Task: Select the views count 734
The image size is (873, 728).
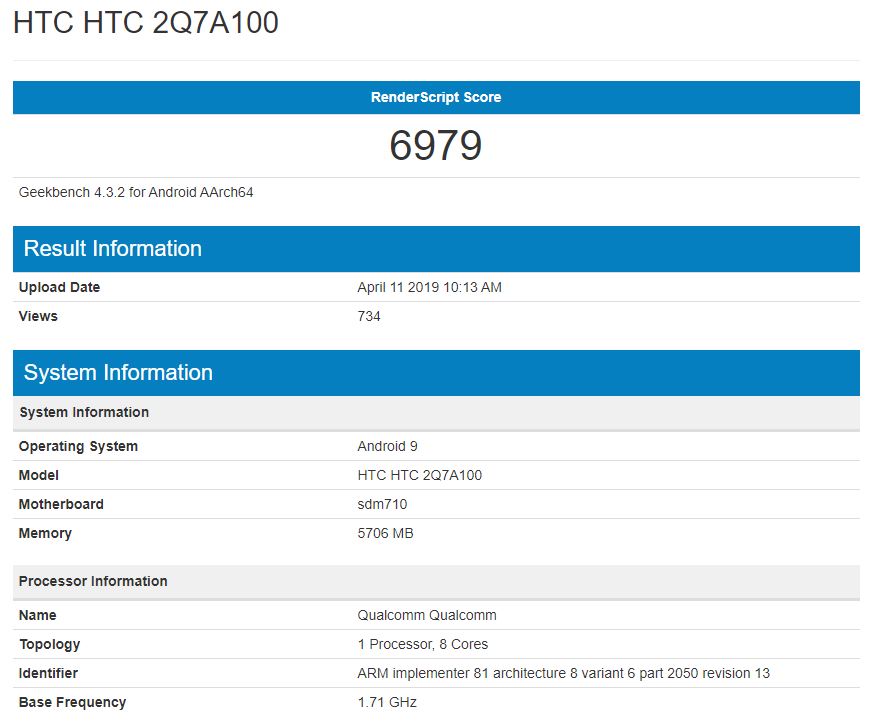Action: (369, 316)
